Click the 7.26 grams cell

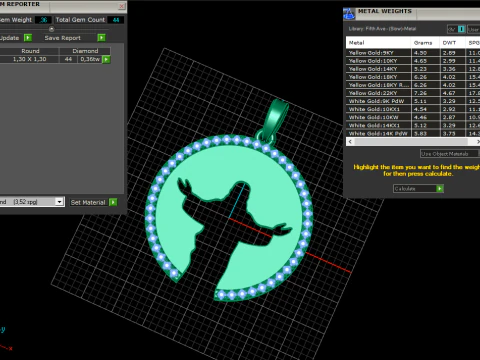tap(426, 93)
